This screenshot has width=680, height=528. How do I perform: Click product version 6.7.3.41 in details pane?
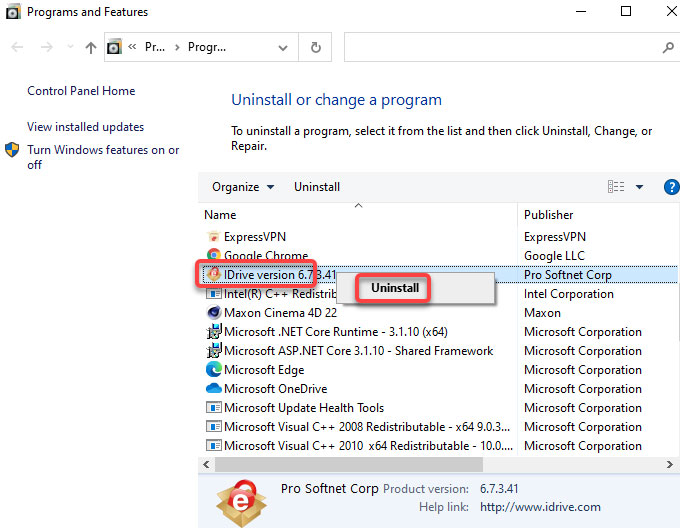click(499, 489)
